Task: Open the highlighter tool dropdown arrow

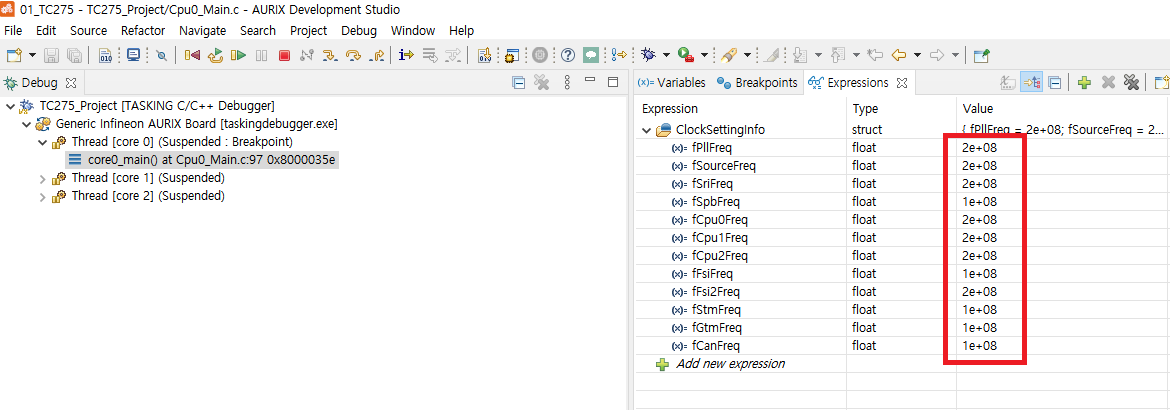Action: 748,55
